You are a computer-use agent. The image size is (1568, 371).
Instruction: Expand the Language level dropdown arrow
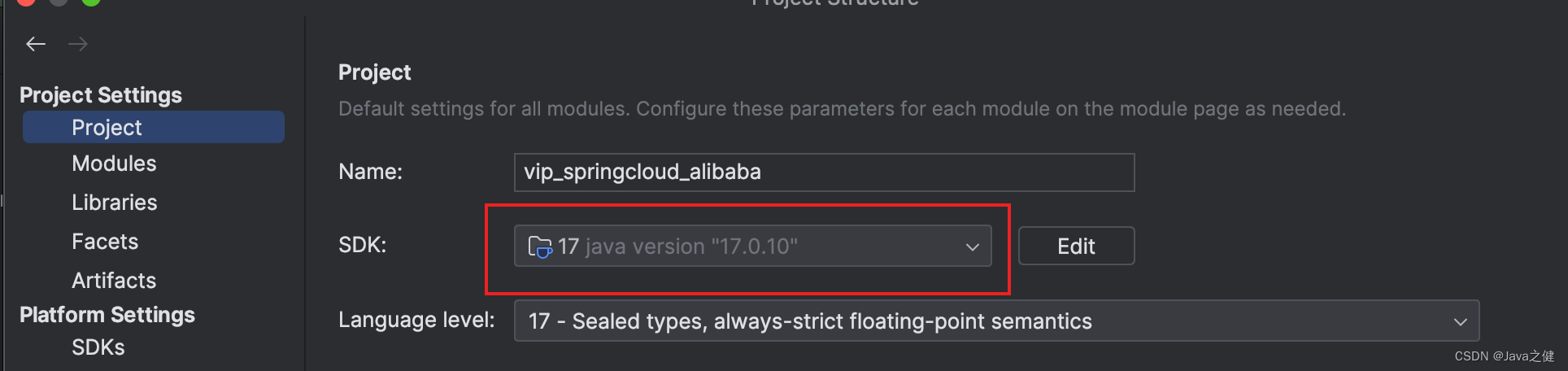1460,322
